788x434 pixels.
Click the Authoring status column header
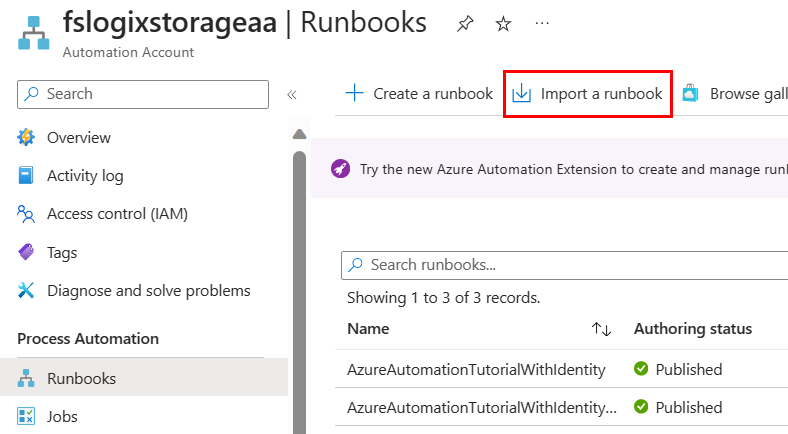pyautogui.click(x=692, y=329)
